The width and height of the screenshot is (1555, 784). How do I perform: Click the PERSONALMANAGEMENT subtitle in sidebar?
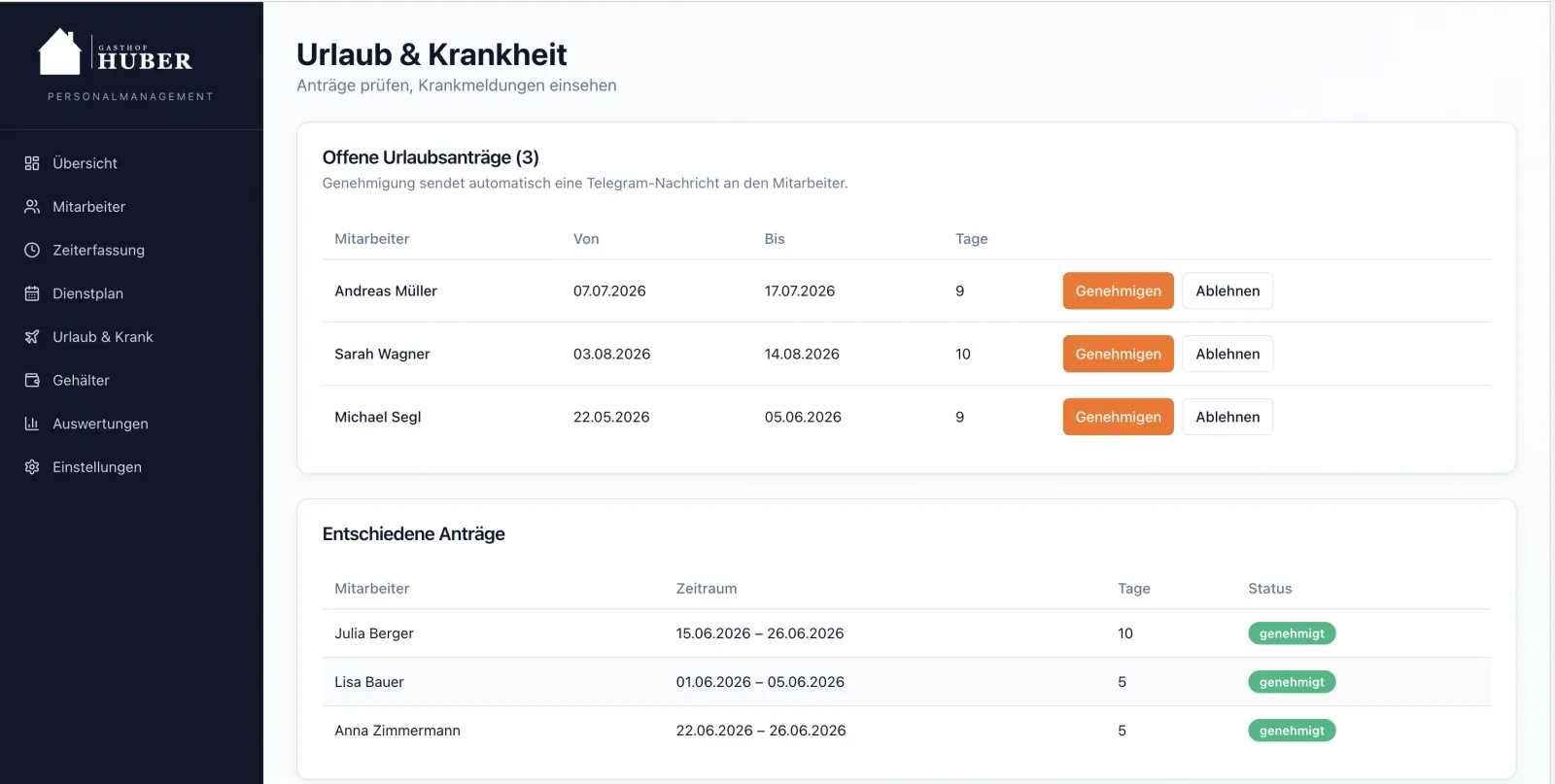pos(130,96)
